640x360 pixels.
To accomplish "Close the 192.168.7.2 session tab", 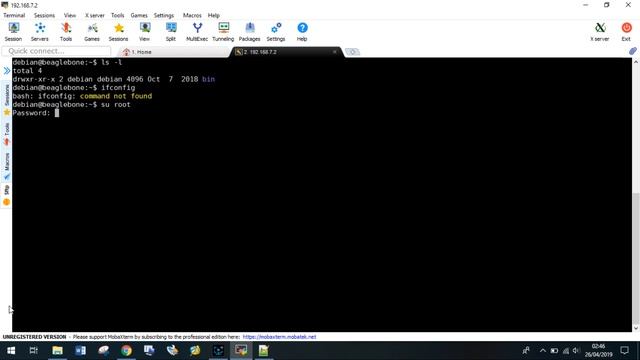I will [335, 52].
